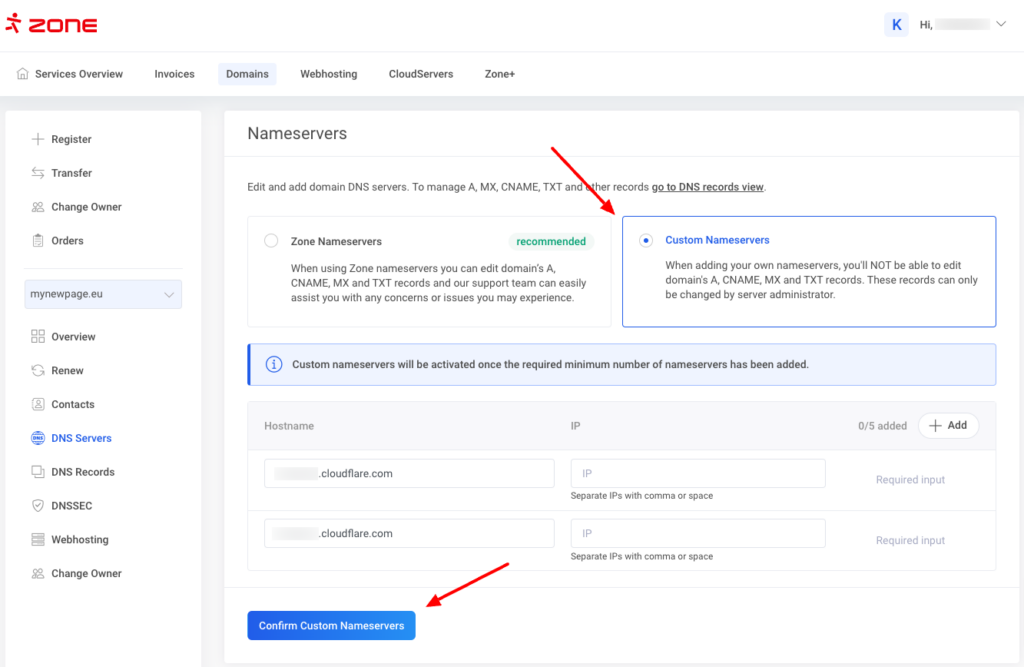Click the first IP input field
Image resolution: width=1024 pixels, height=667 pixels.
[697, 474]
